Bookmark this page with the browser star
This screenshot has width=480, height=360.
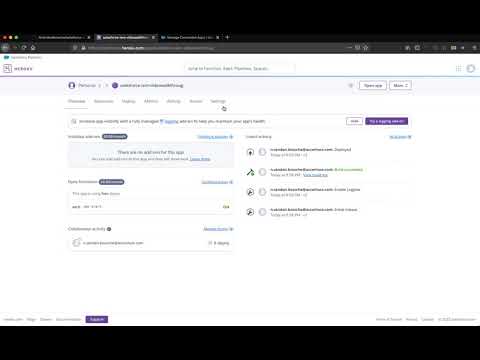point(366,48)
